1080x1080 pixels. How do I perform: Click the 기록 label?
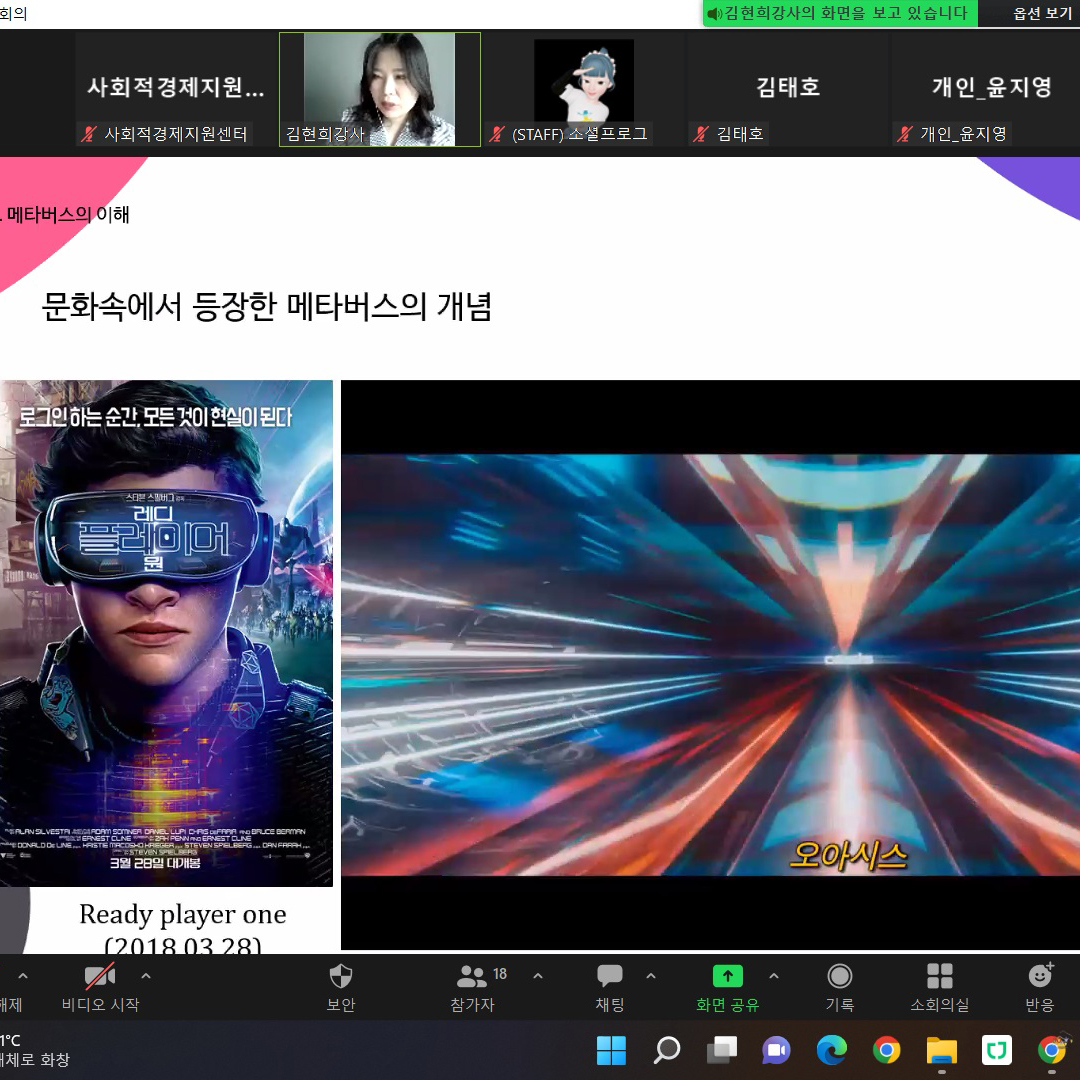pyautogui.click(x=840, y=1005)
